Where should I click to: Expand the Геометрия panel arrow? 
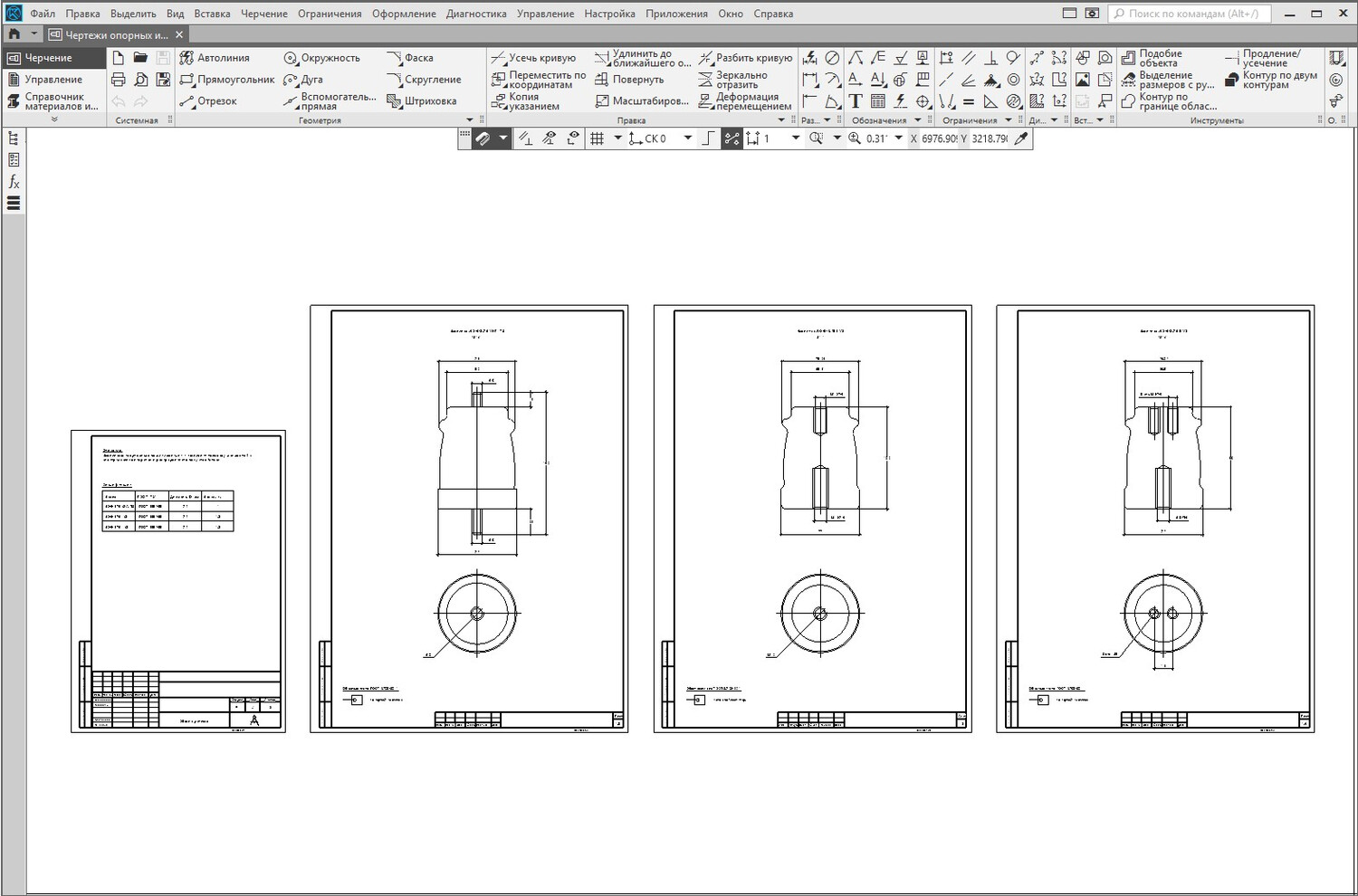pyautogui.click(x=469, y=120)
